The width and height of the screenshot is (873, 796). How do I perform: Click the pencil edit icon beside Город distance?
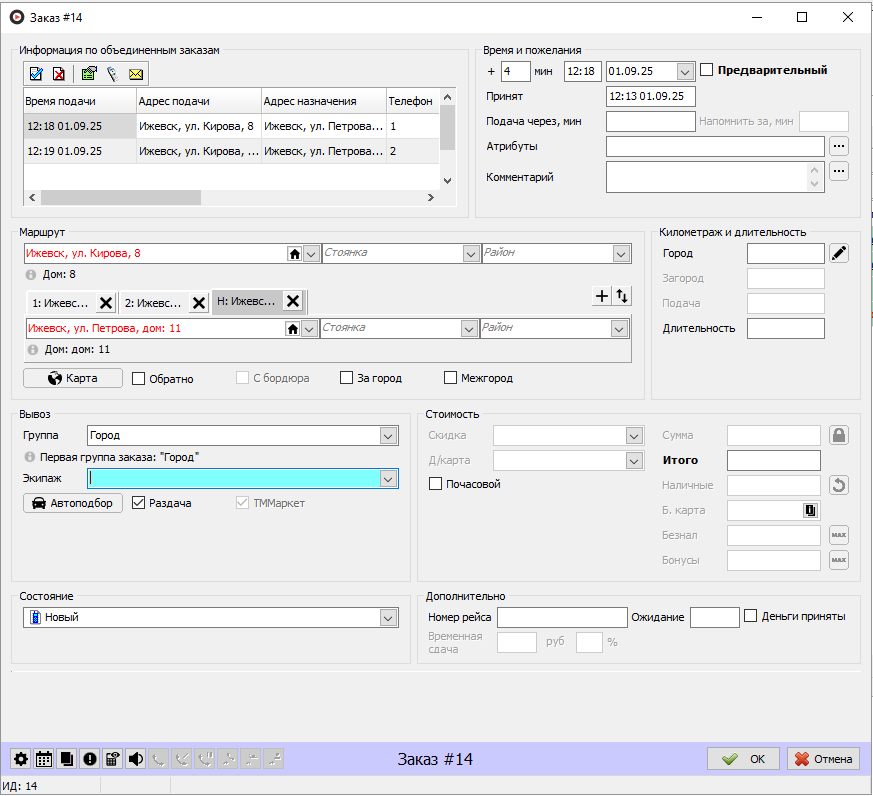click(839, 253)
